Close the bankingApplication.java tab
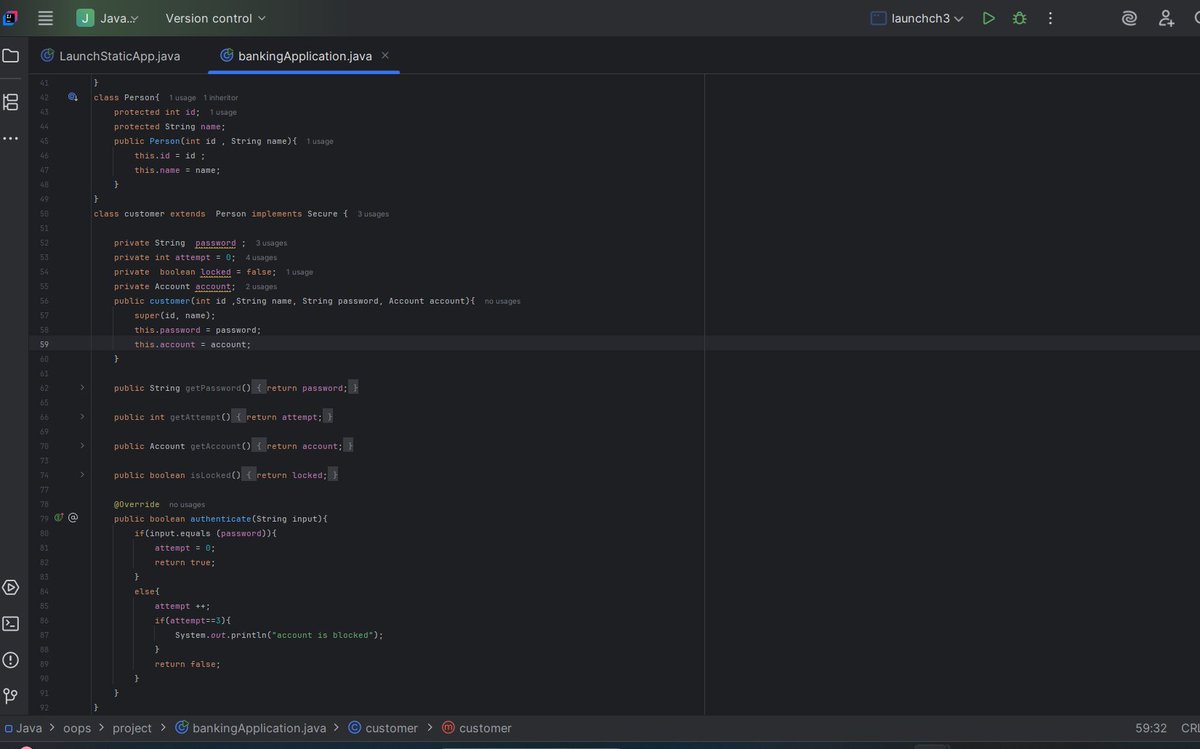The image size is (1200, 749). (x=386, y=56)
